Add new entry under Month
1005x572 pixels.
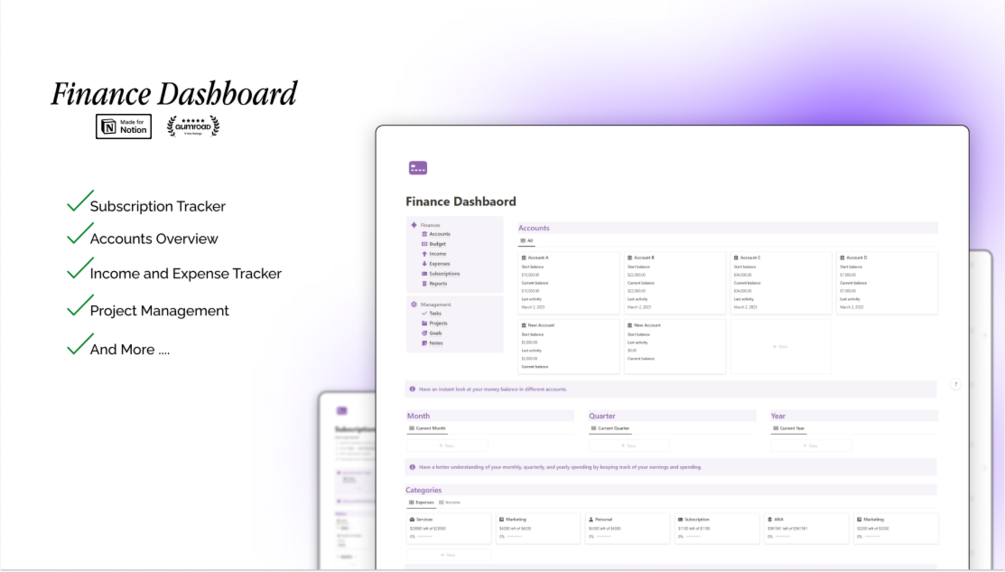[x=447, y=446]
